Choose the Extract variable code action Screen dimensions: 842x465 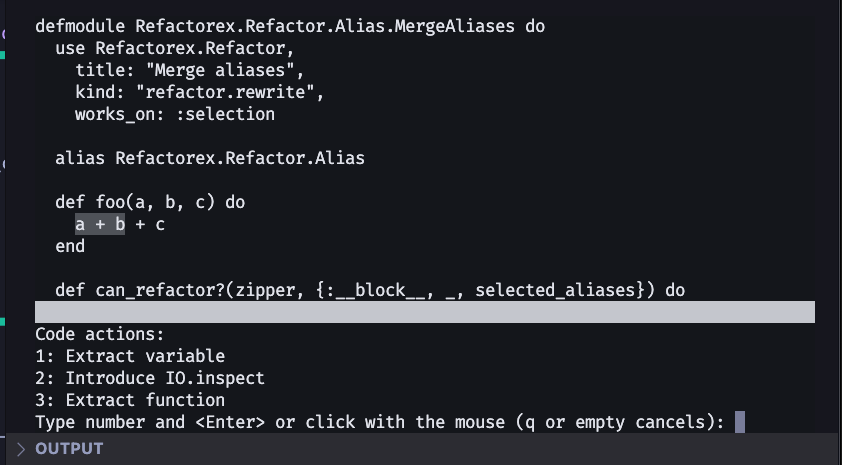click(130, 356)
